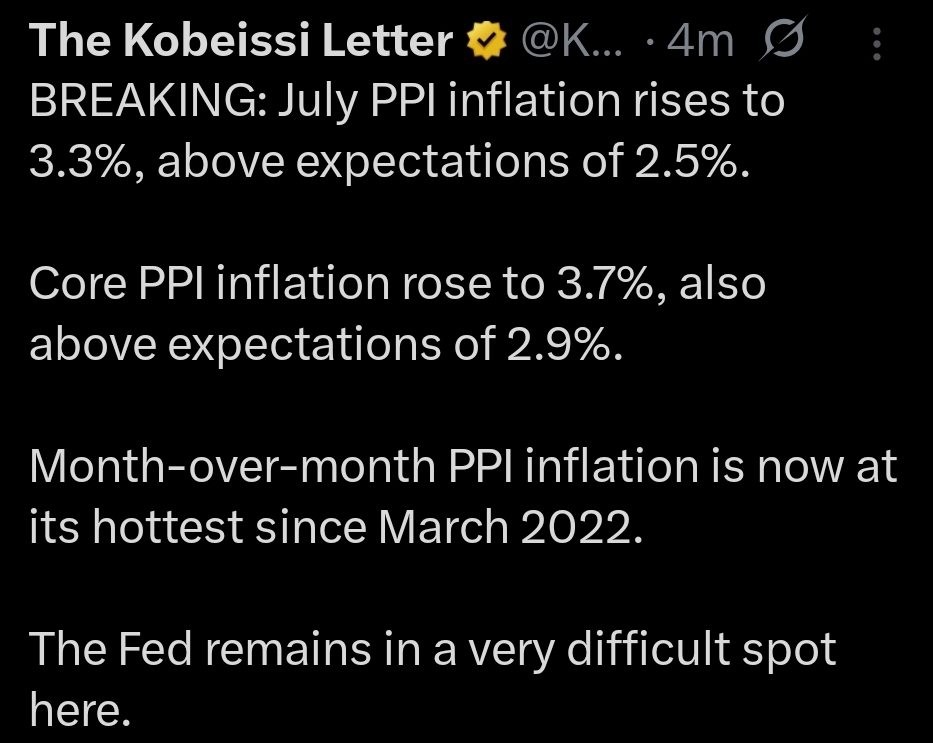
Task: Click the gold verified badge
Action: coord(487,42)
